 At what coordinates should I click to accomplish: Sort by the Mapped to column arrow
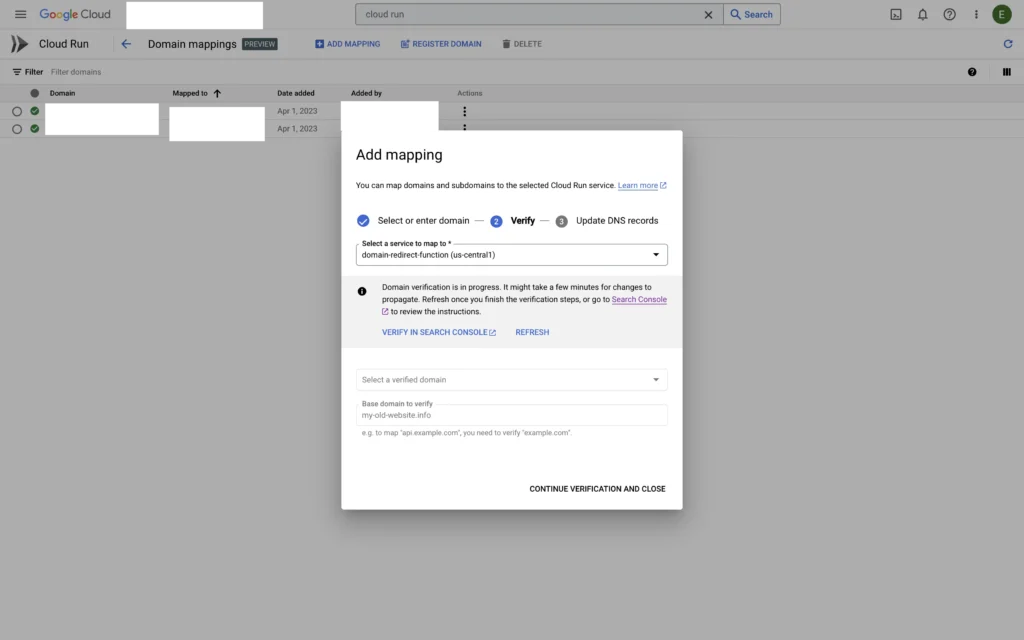[x=217, y=93]
